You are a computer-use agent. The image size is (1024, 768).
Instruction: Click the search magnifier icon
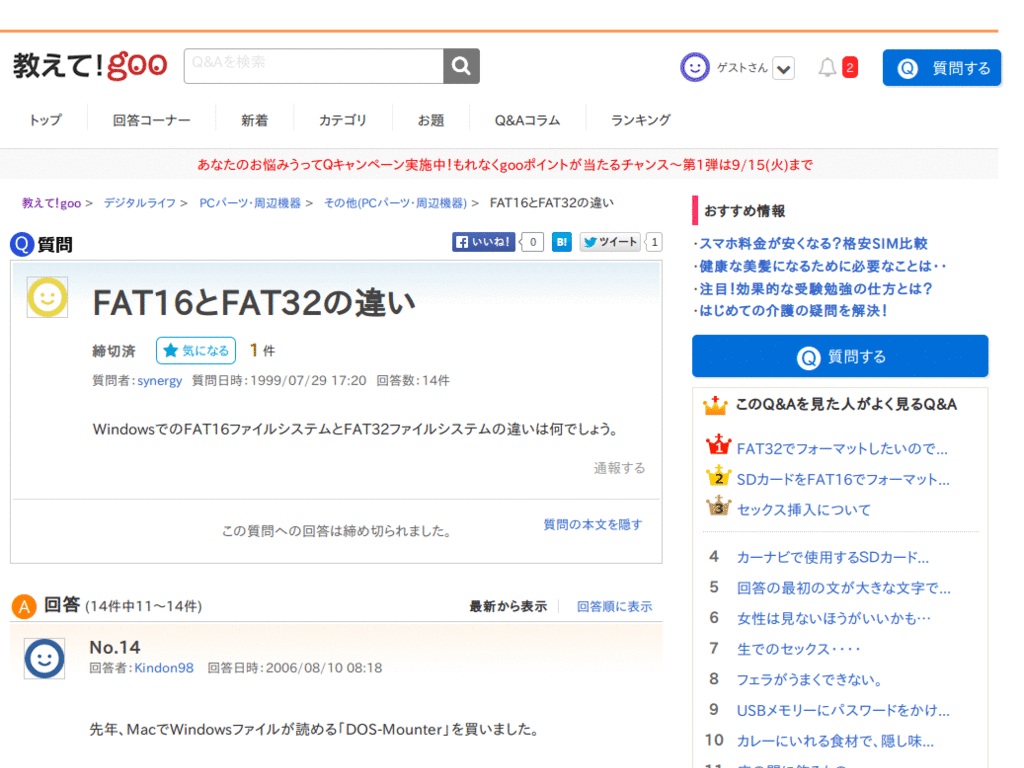pyautogui.click(x=460, y=65)
